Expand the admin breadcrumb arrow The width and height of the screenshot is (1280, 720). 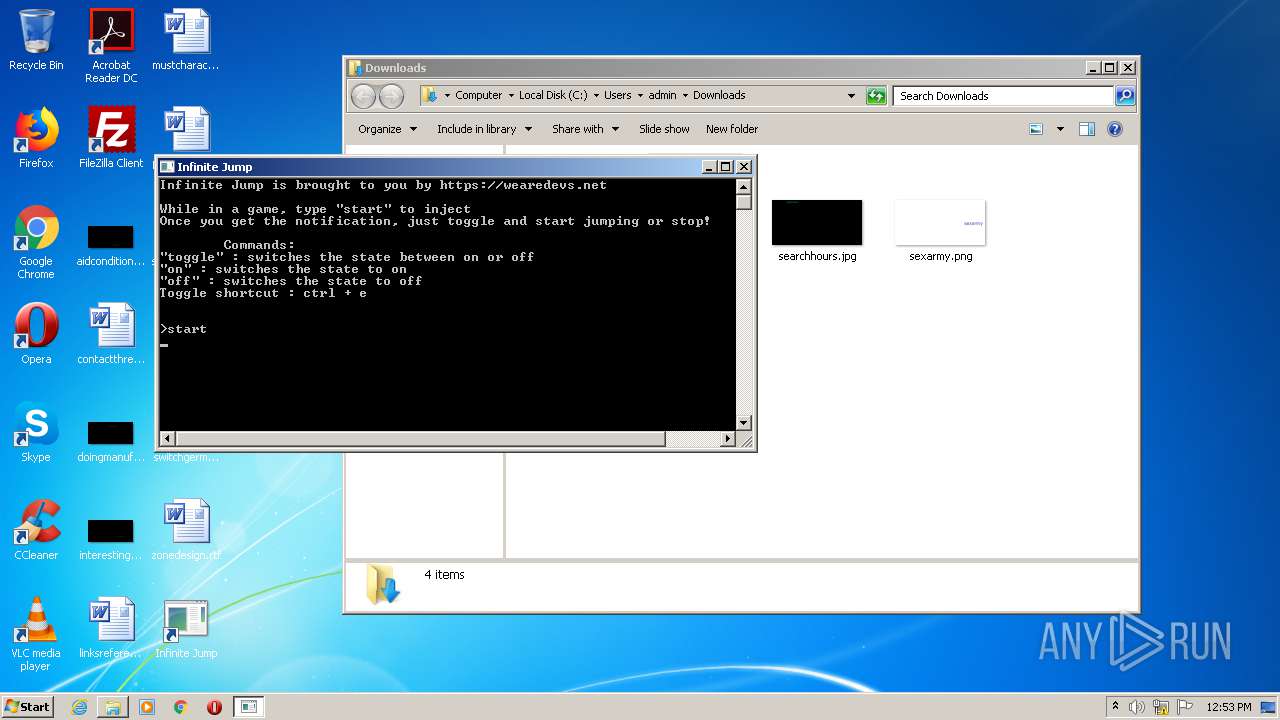685,96
